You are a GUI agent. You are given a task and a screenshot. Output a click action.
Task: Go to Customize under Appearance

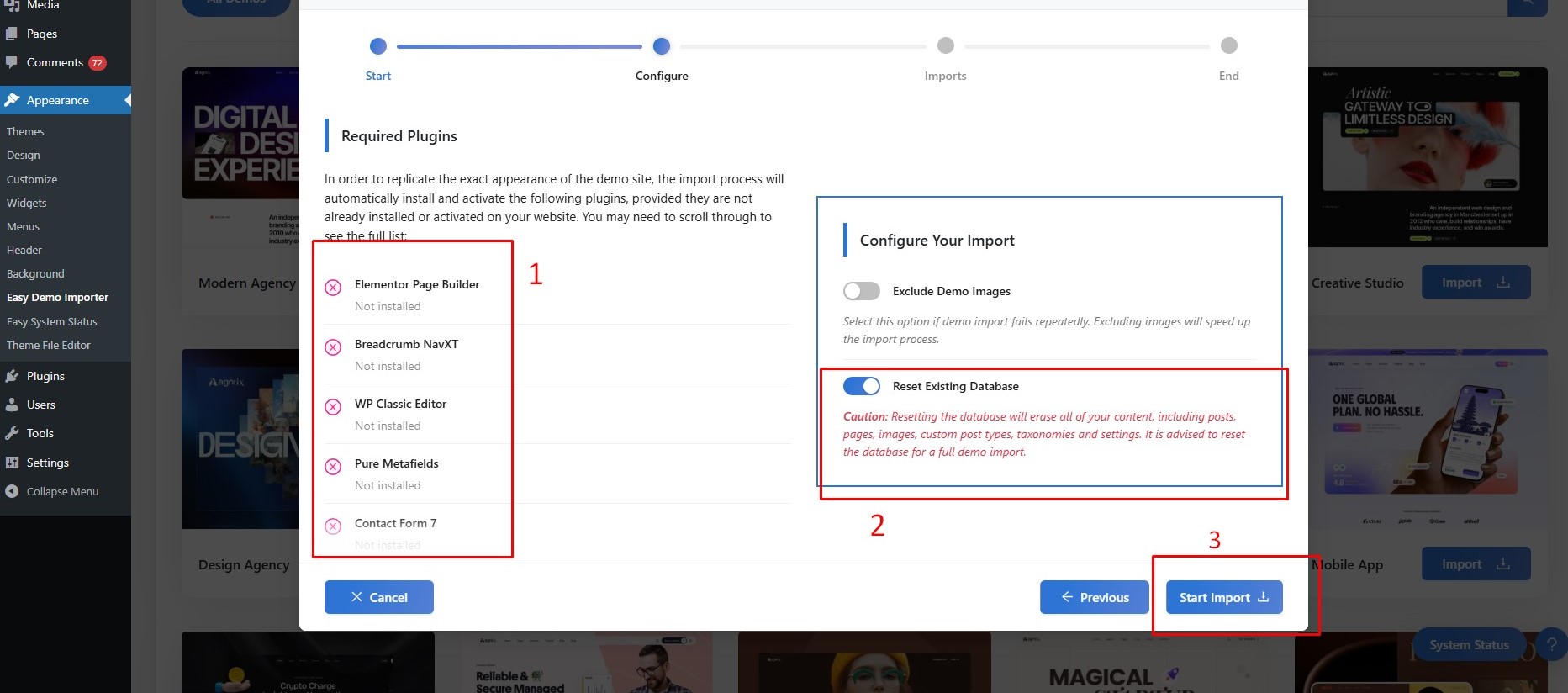(x=32, y=179)
